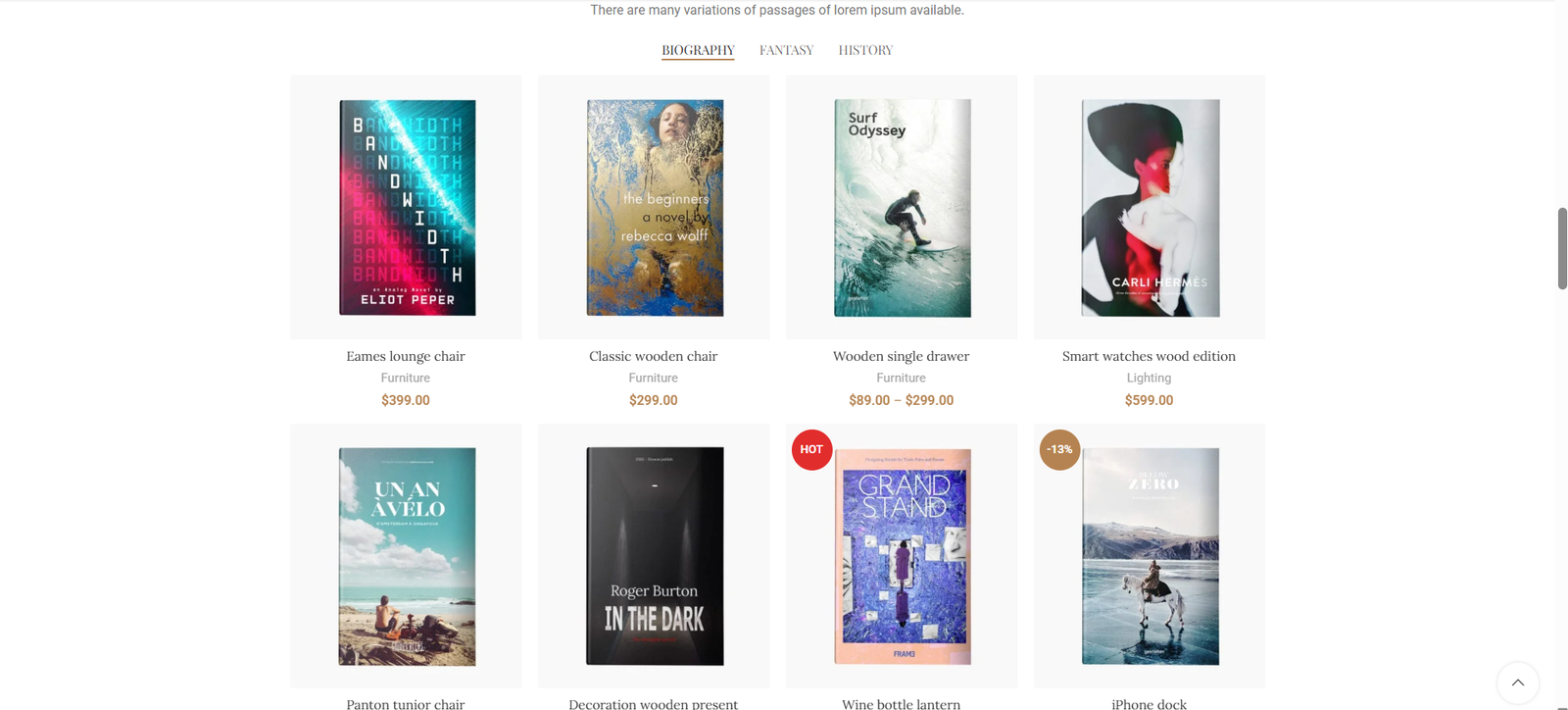The width and height of the screenshot is (1568, 710).
Task: Select the History tab
Action: click(865, 50)
